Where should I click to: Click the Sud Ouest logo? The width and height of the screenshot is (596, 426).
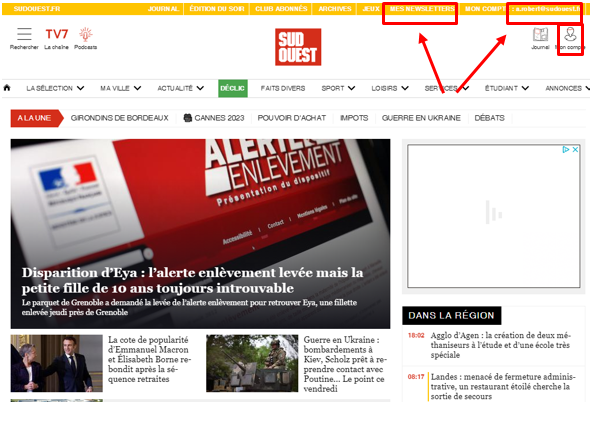tap(298, 47)
